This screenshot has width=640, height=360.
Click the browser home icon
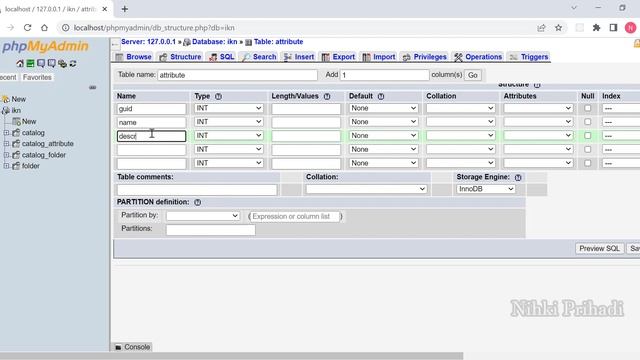point(44,28)
